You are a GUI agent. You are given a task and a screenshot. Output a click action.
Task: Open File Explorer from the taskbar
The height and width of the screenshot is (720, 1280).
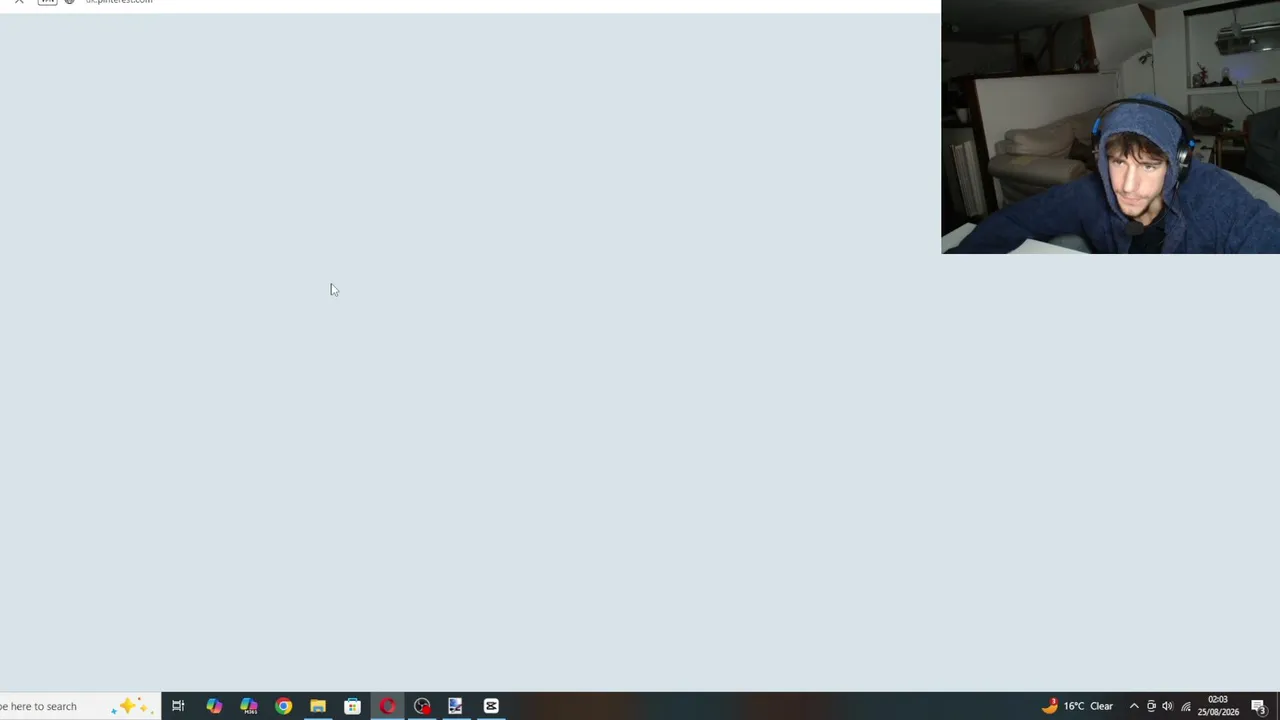318,706
